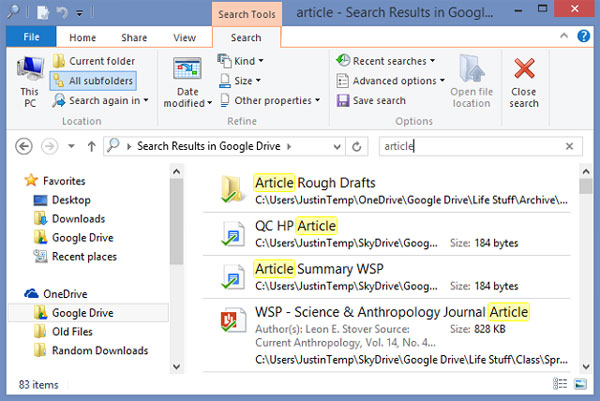Select the Current folder search scope

coord(93,61)
